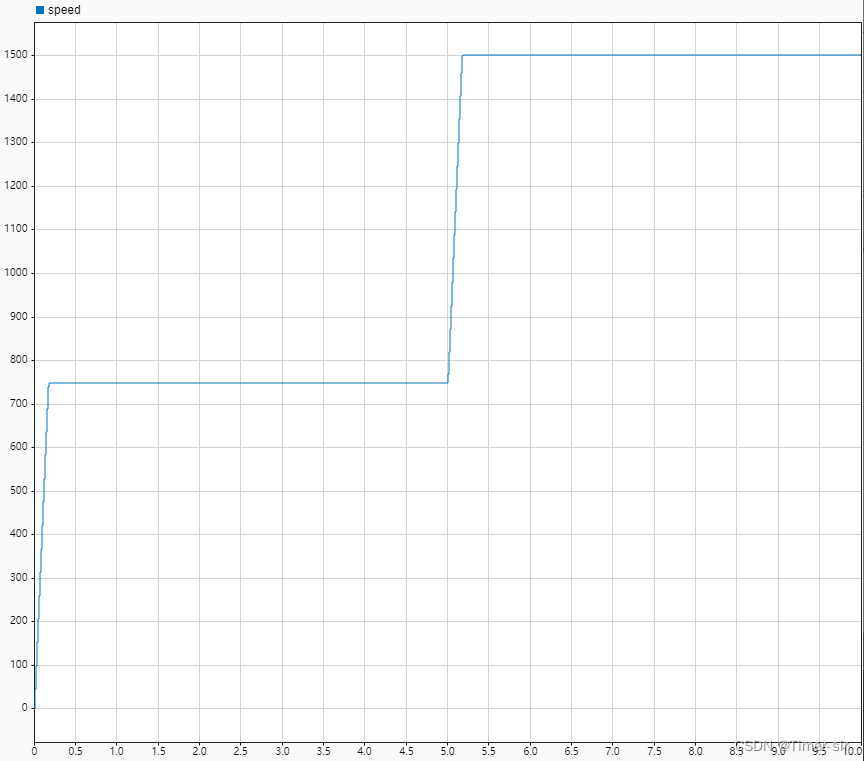Click the 6.0 x-axis tick label
This screenshot has height=761, width=864.
click(530, 751)
